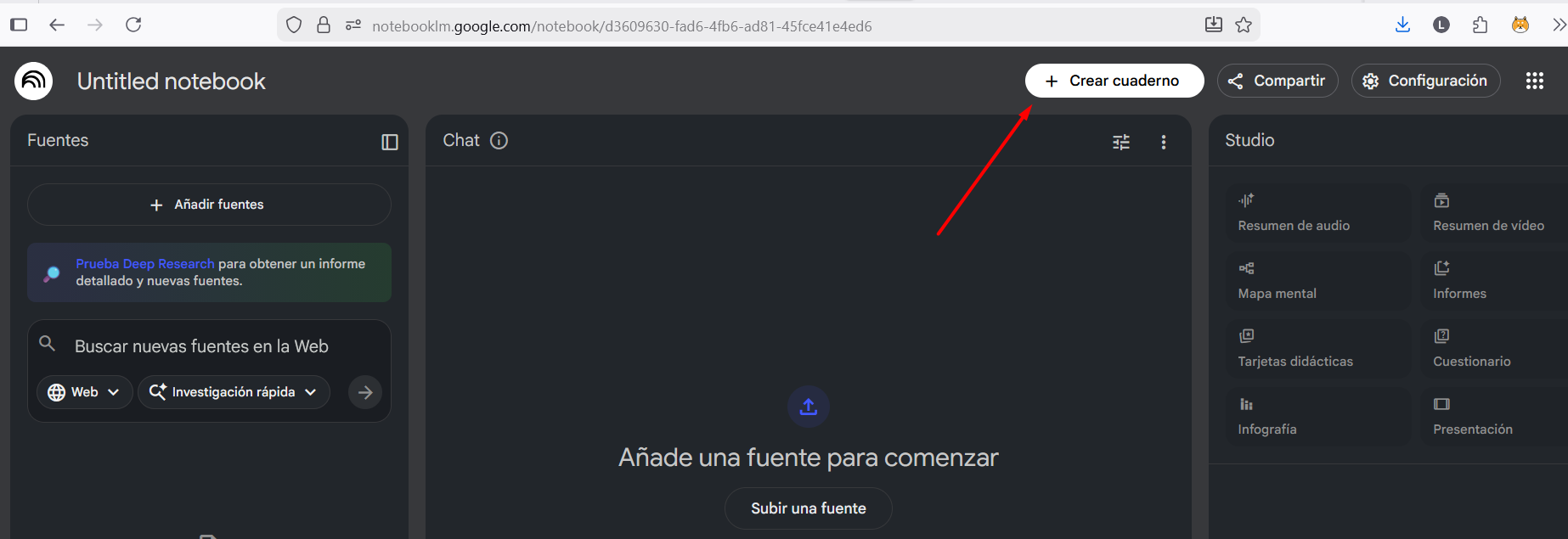
Task: Click 'Buscar nuevas fuentes en la Web' field
Action: pos(201,346)
